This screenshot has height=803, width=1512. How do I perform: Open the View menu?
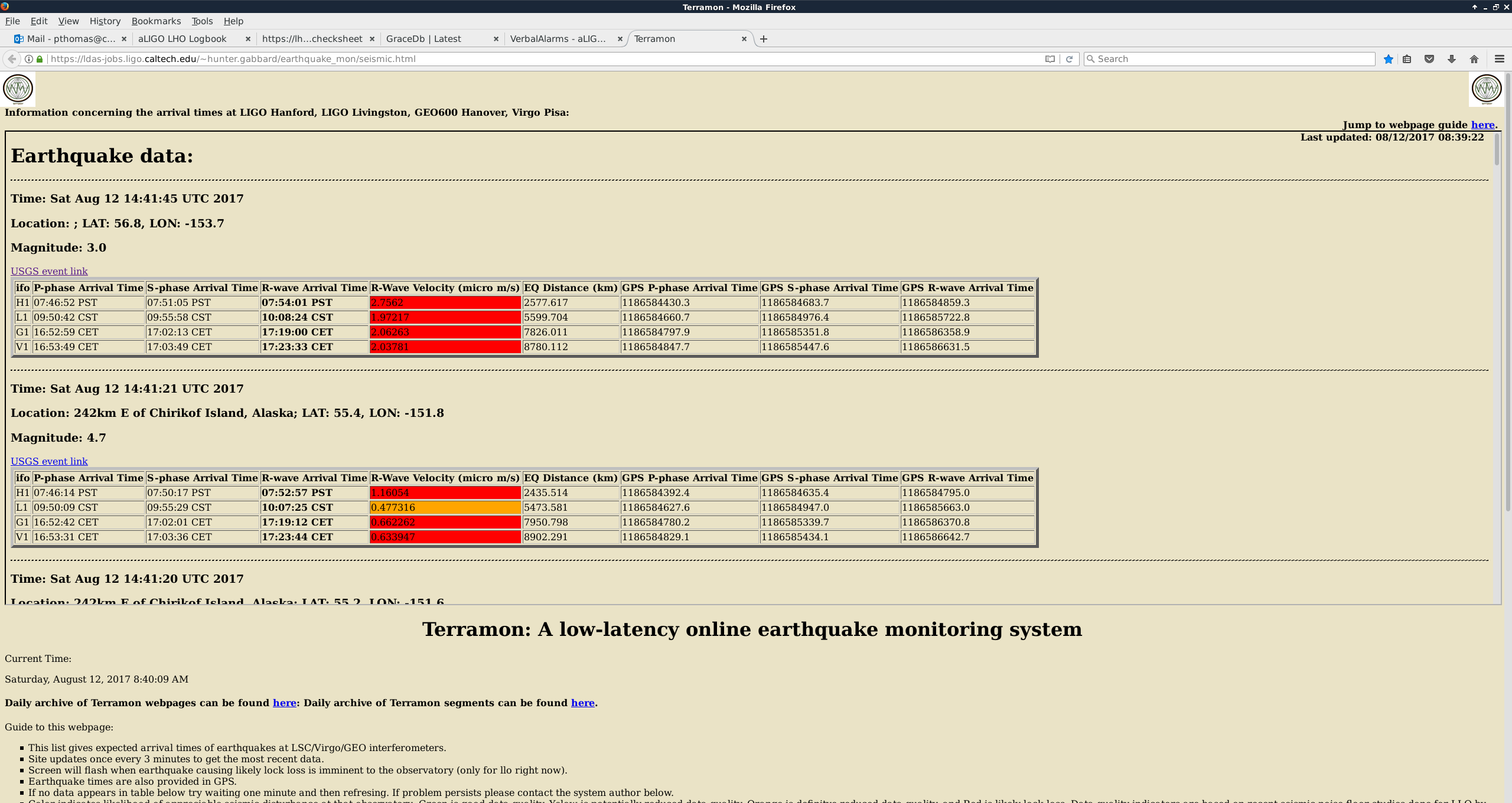69,21
